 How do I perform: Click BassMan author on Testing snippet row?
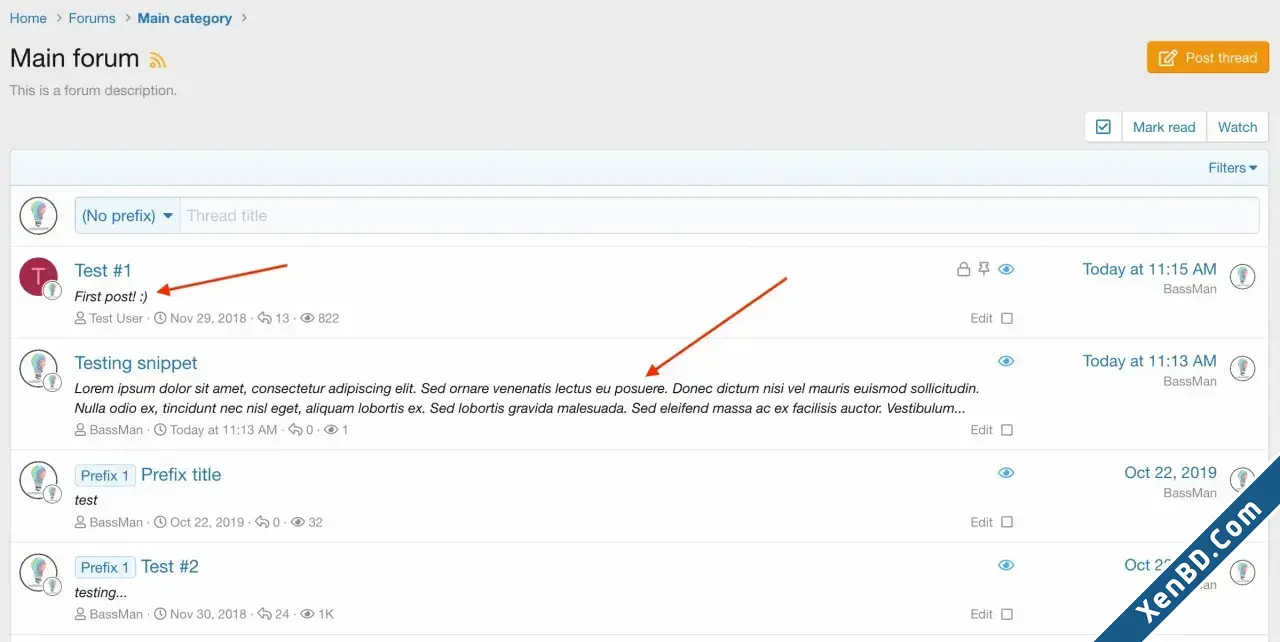[116, 430]
